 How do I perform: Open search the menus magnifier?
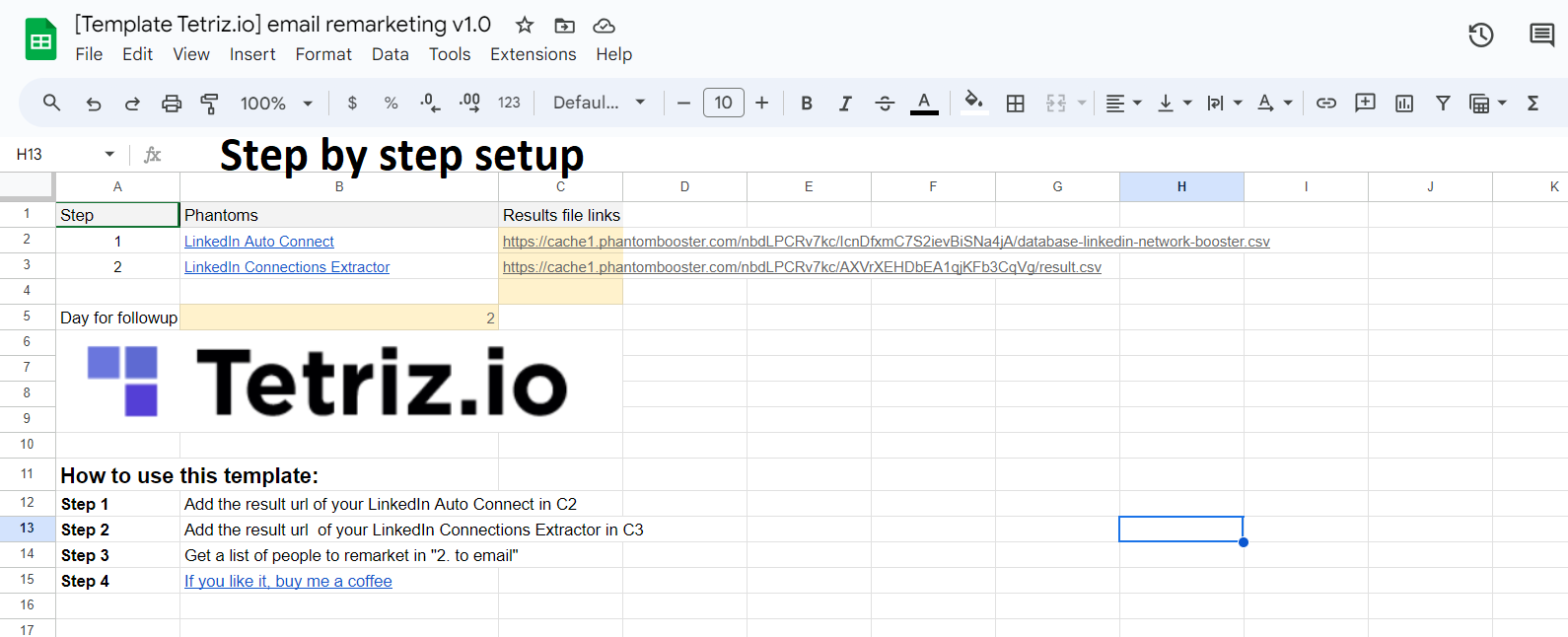coord(51,103)
